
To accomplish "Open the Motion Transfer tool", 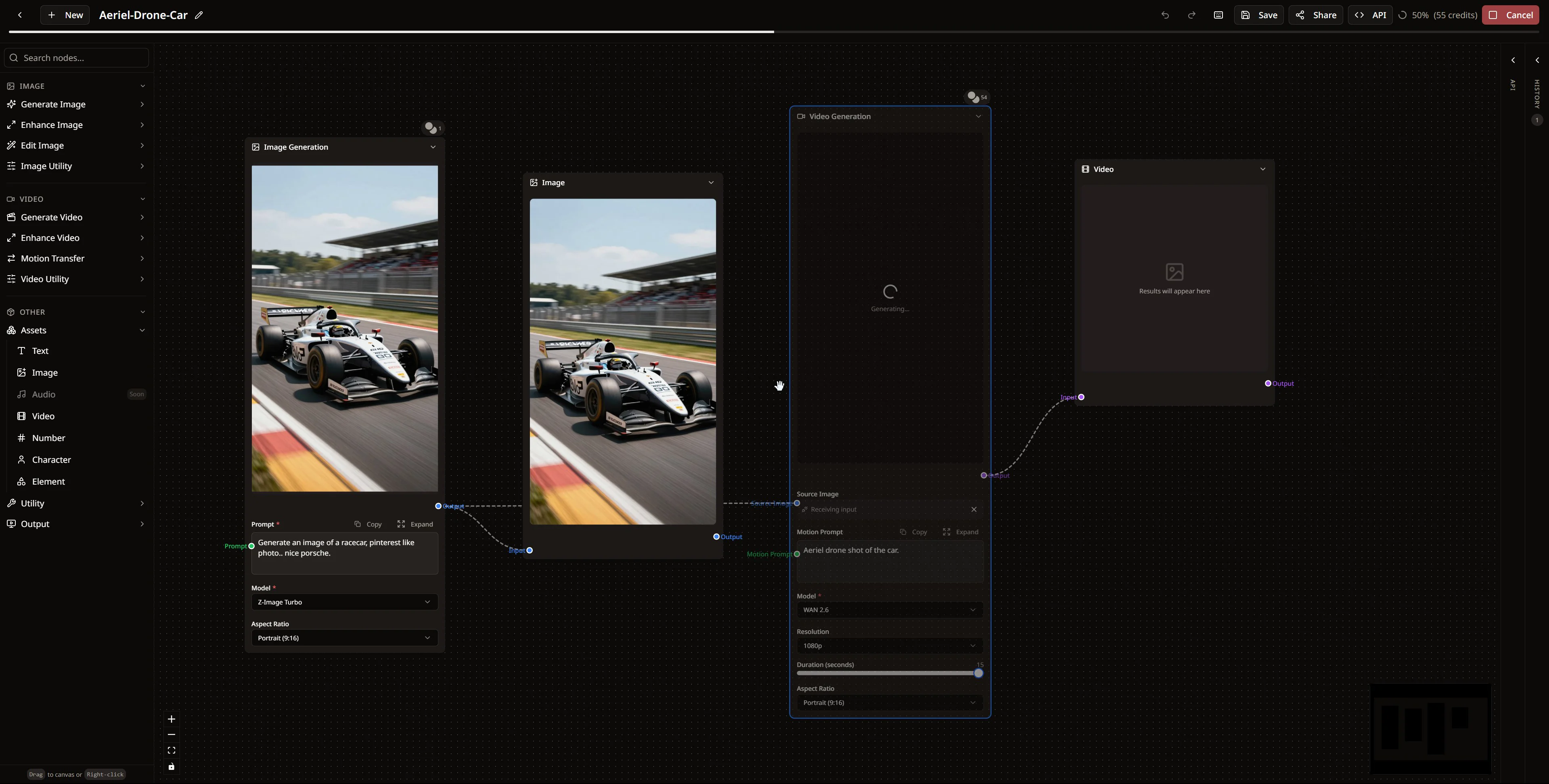I will [52, 258].
